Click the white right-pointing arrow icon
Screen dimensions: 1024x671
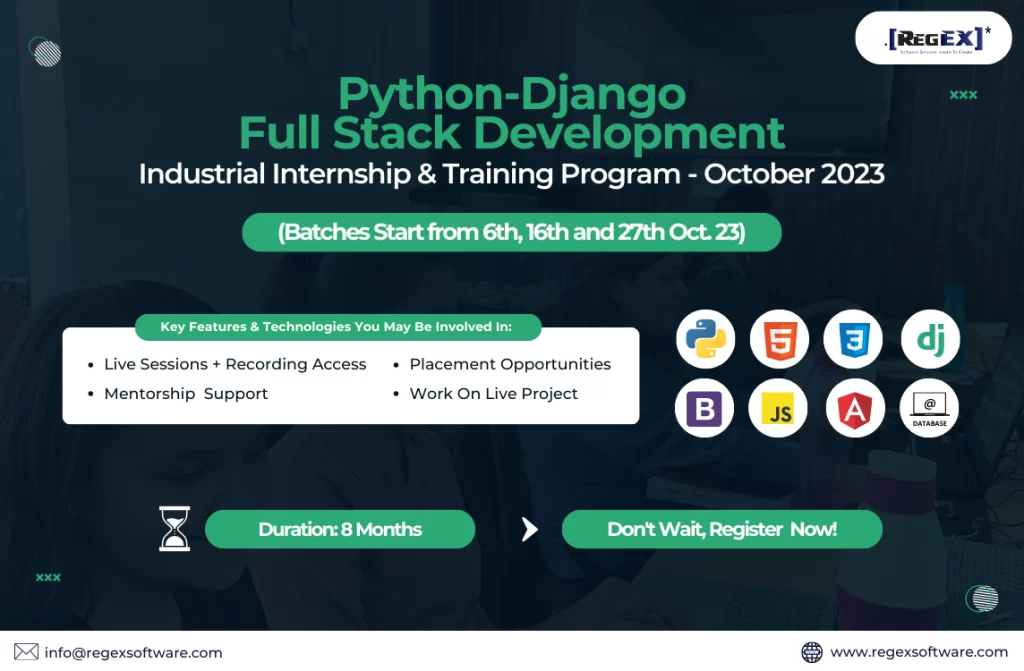(530, 529)
